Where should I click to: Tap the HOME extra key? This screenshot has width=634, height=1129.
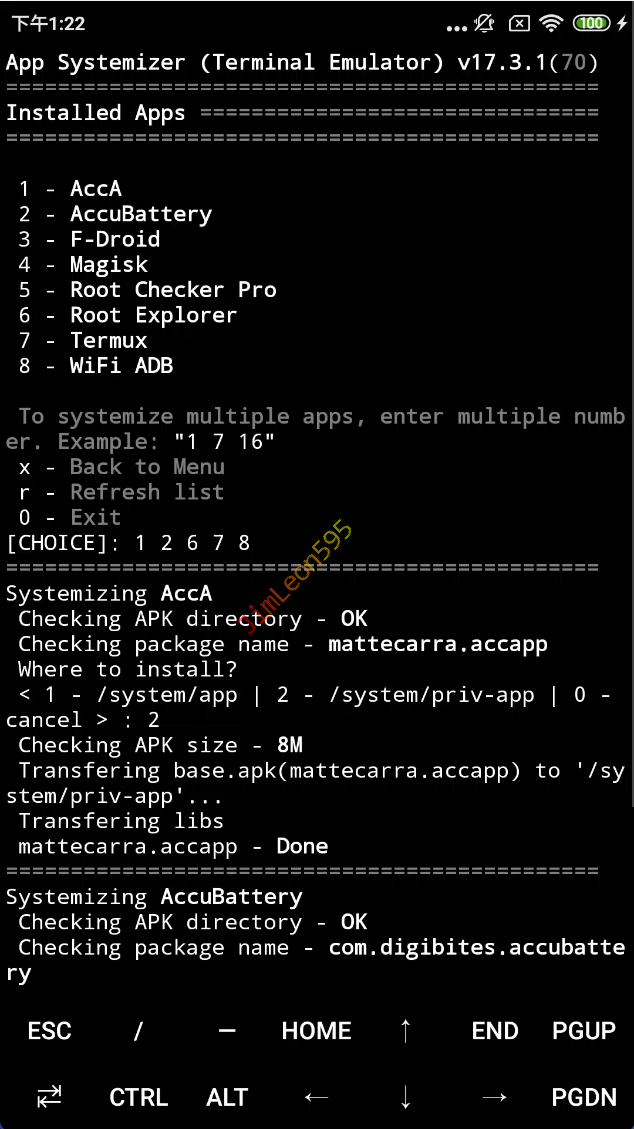pyautogui.click(x=317, y=1030)
